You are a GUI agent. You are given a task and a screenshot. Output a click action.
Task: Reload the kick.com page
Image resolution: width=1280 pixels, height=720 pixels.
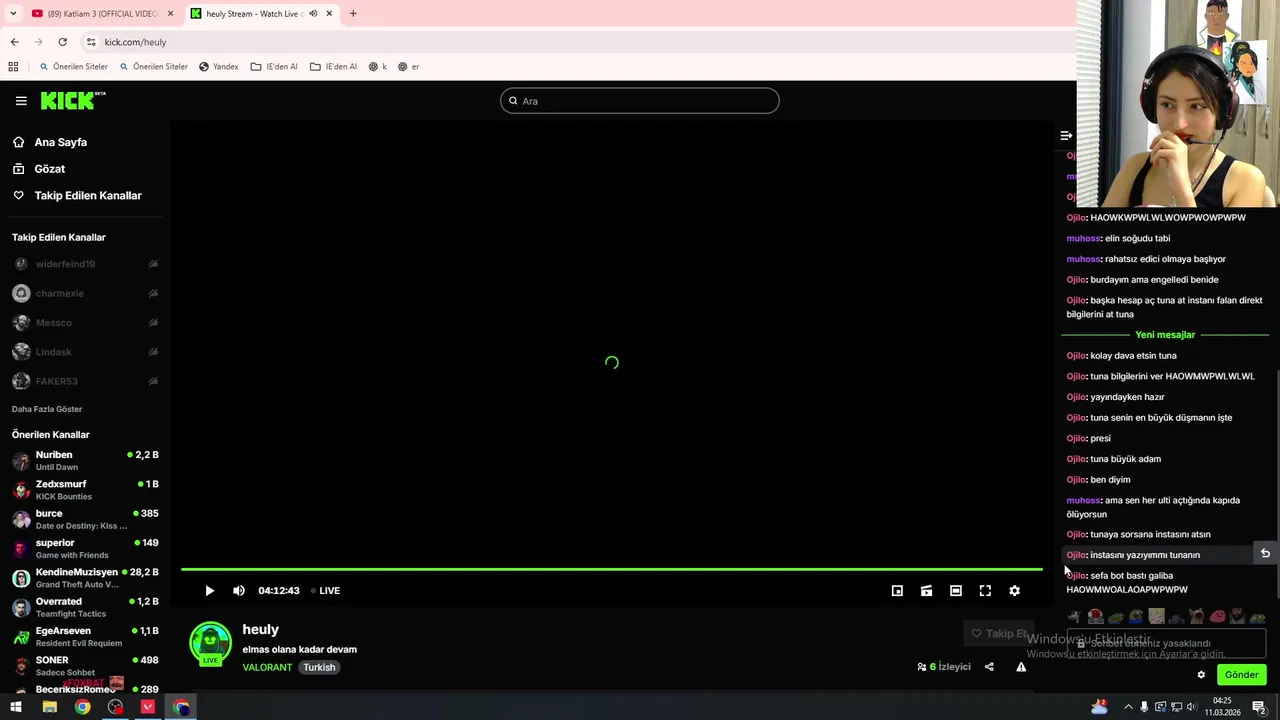(x=62, y=42)
